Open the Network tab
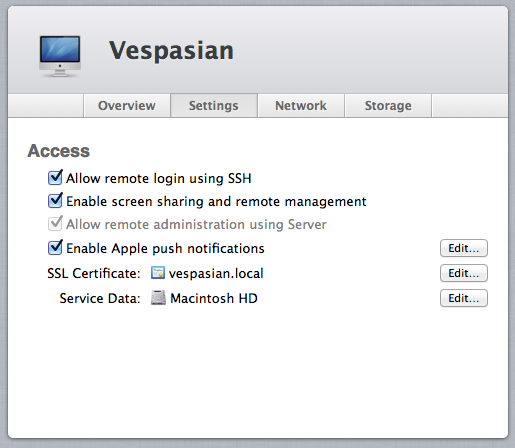This screenshot has width=515, height=448. click(301, 106)
